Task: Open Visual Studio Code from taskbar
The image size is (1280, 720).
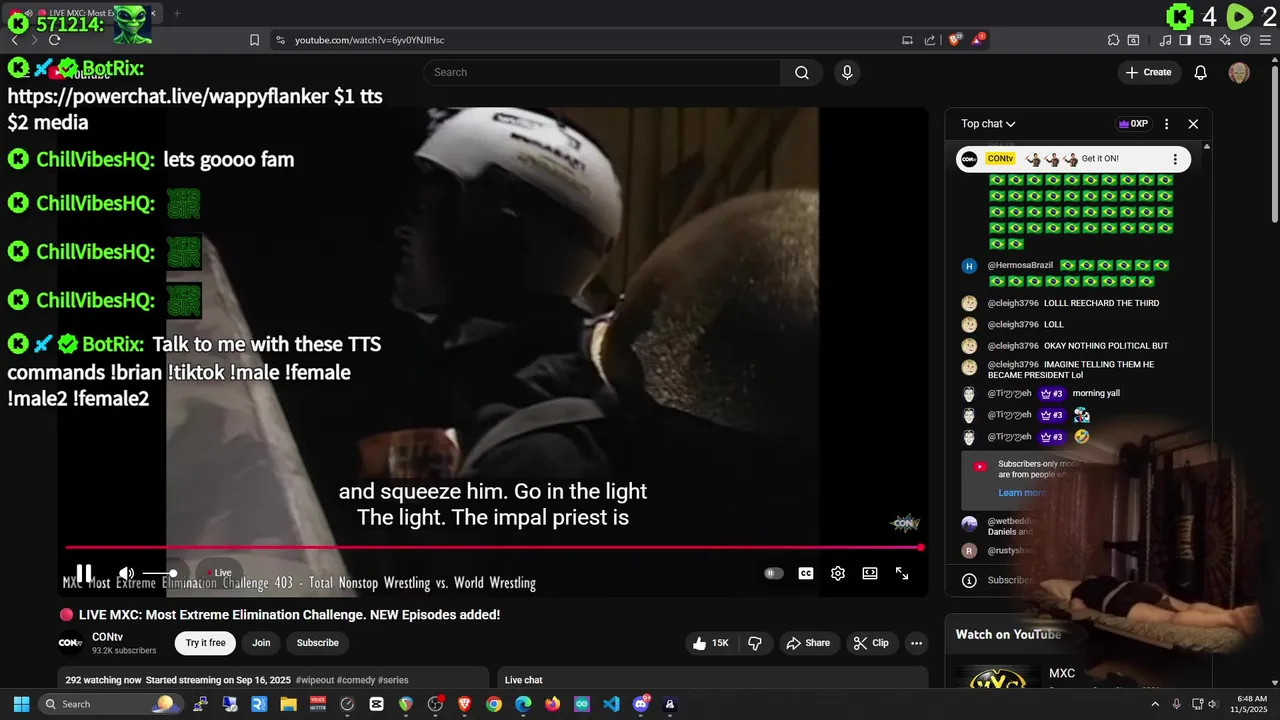Action: (611, 704)
